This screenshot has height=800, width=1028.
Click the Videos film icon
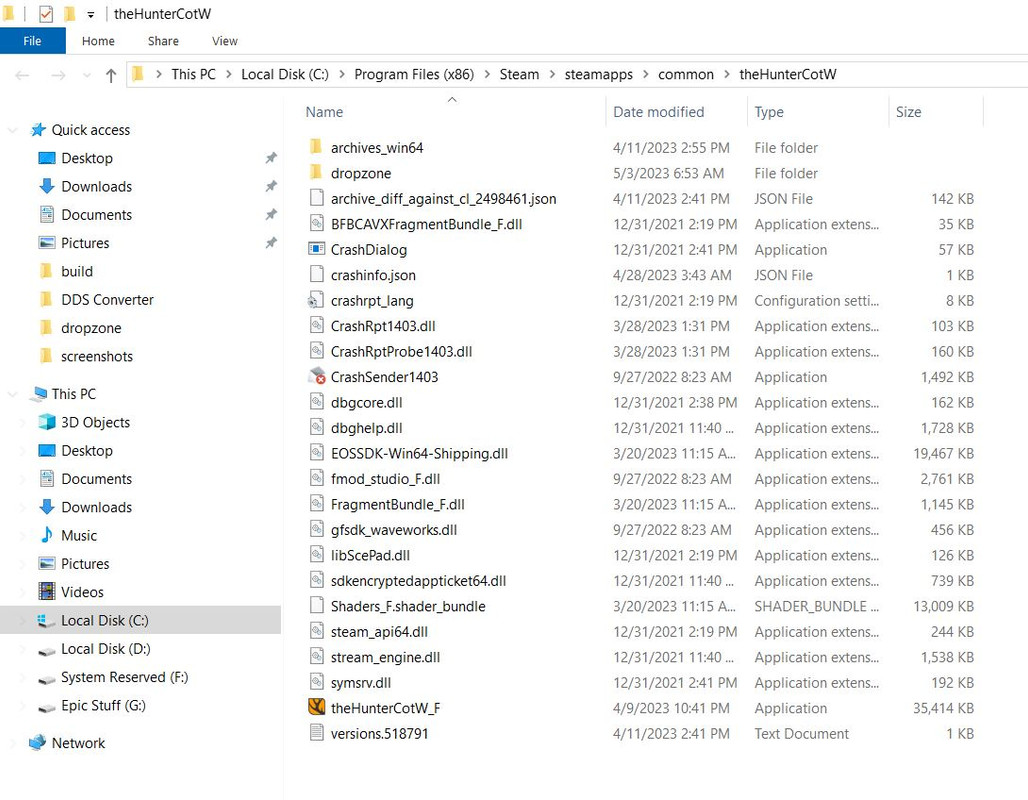pos(47,591)
